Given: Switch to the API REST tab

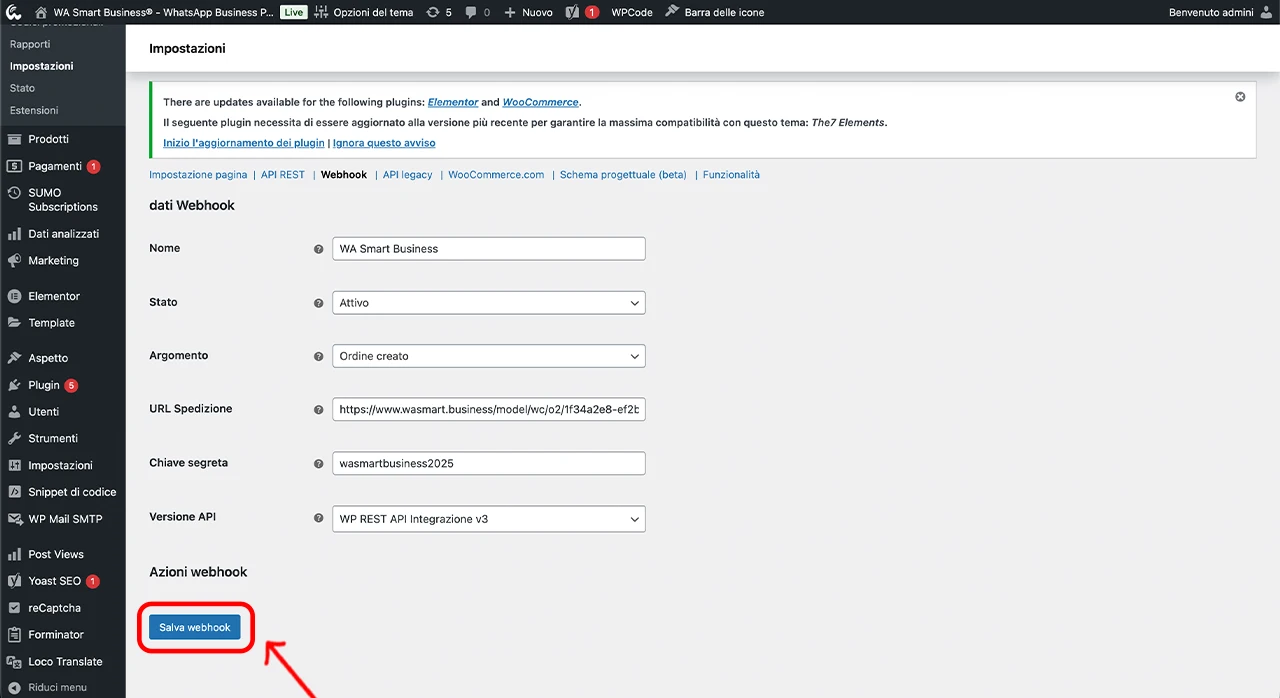Looking at the screenshot, I should (x=283, y=175).
